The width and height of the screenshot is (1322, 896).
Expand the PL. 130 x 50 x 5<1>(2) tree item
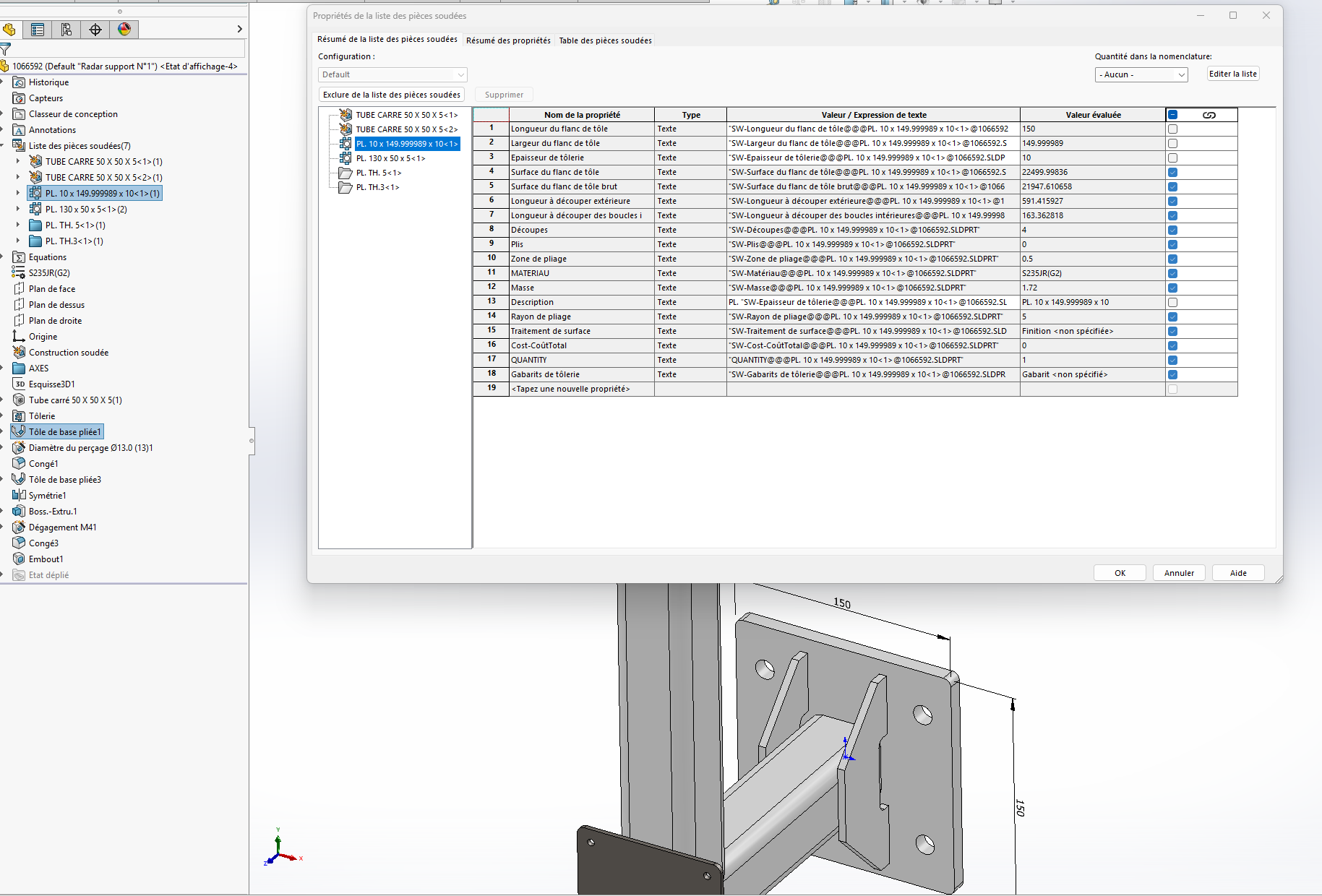pos(18,210)
